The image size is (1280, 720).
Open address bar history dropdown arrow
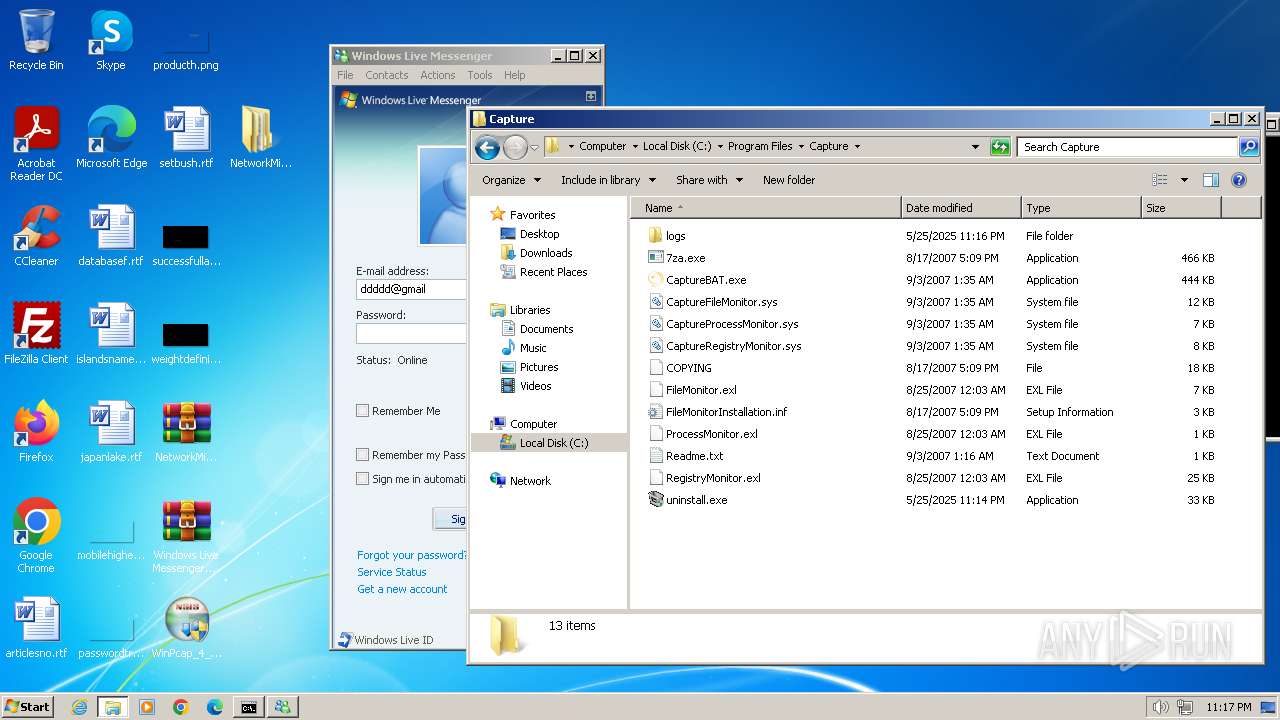click(x=976, y=147)
